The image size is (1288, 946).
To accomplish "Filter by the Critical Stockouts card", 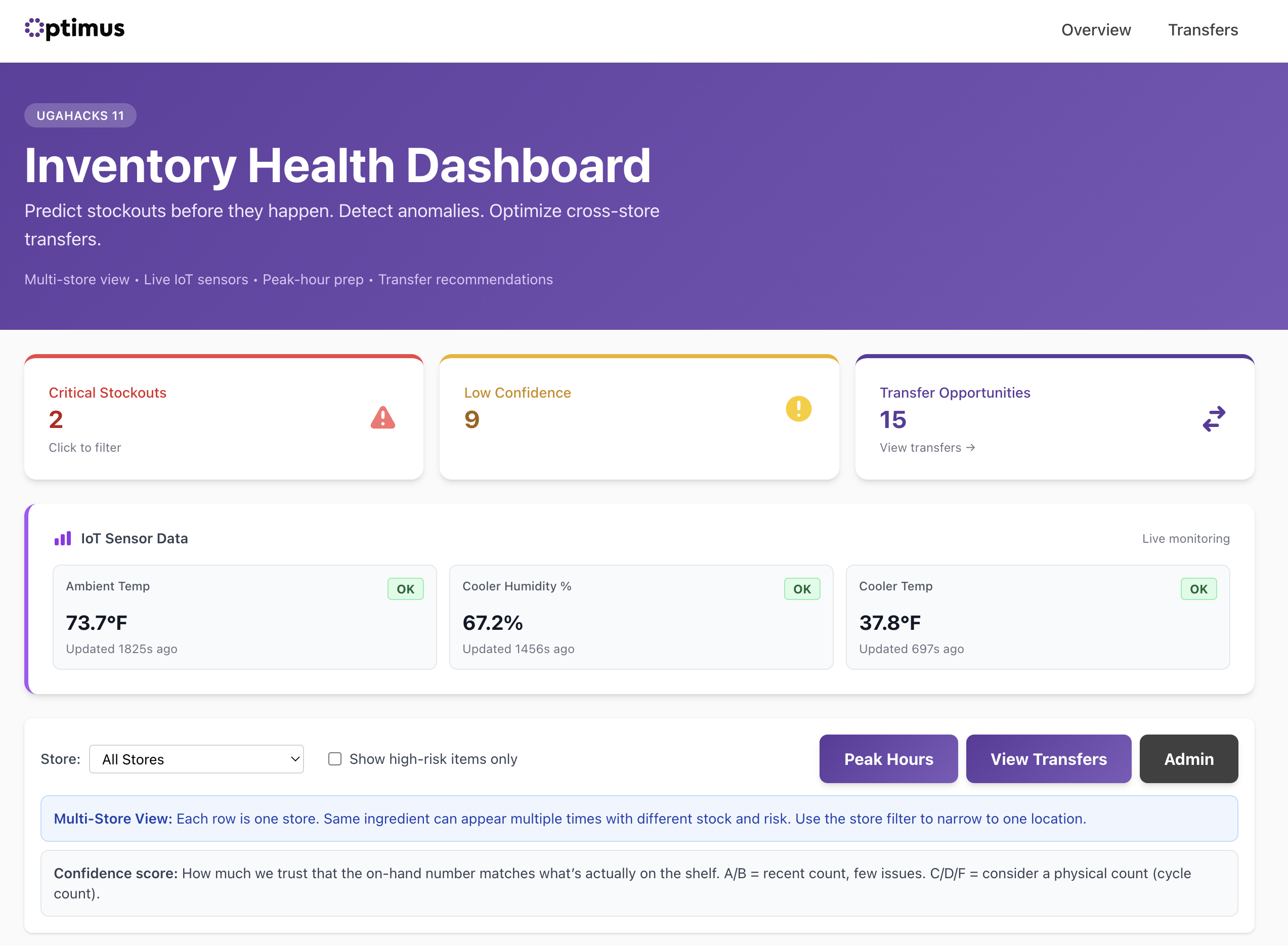I will 224,418.
